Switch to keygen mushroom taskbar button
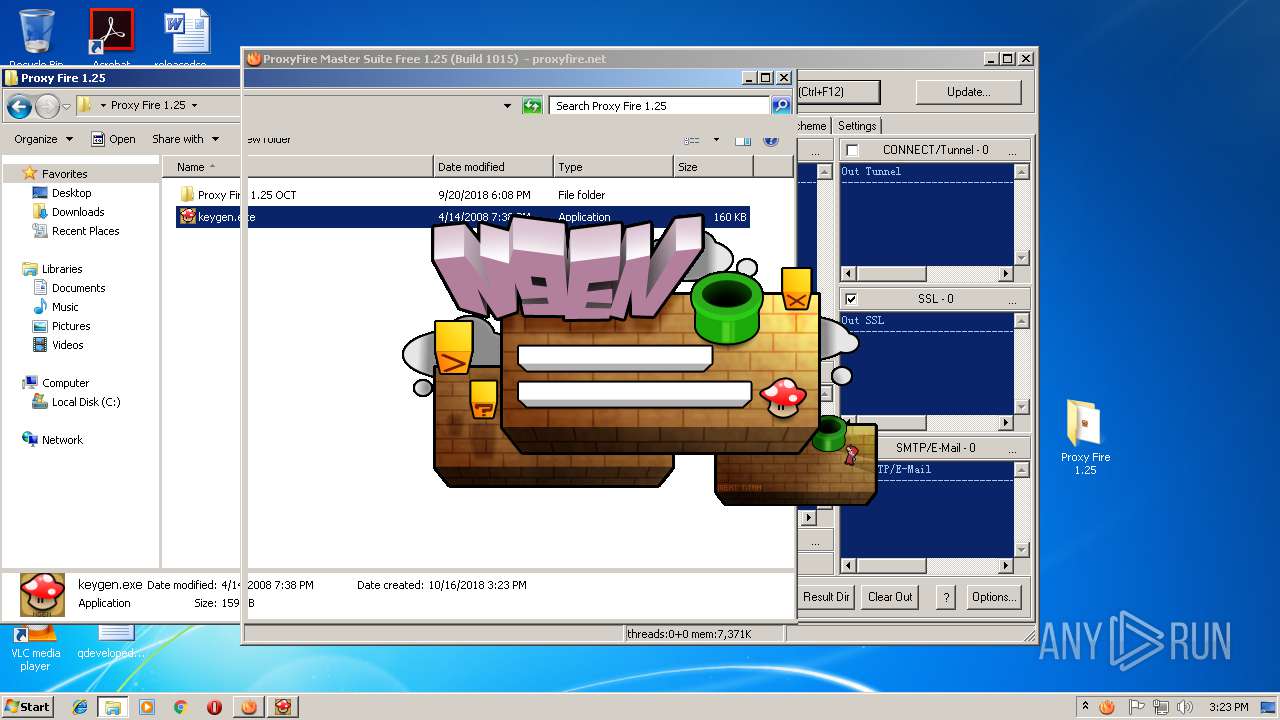 [x=284, y=707]
